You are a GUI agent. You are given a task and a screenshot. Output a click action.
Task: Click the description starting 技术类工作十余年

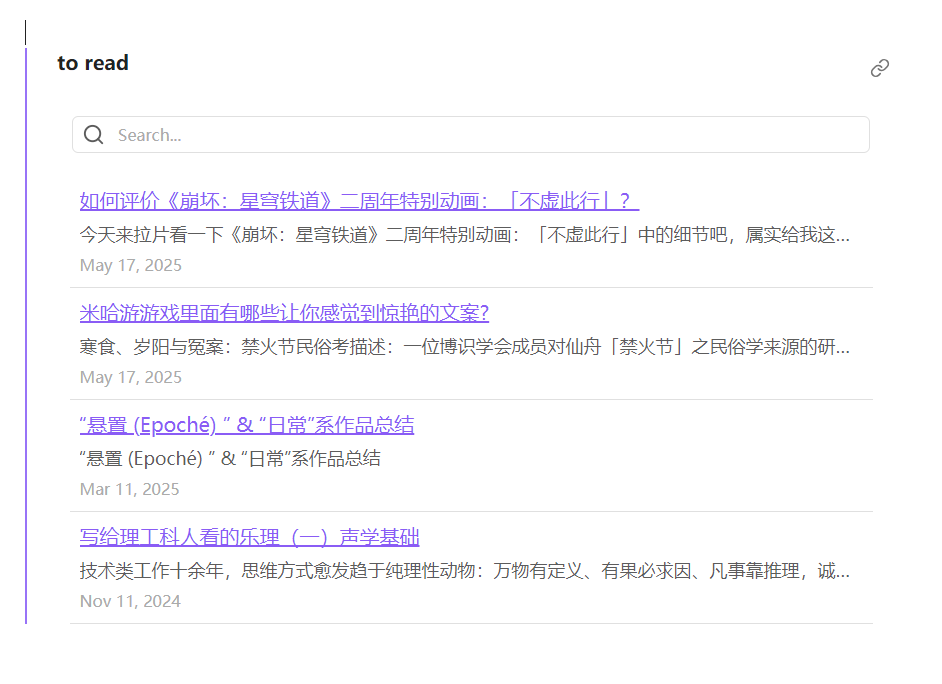[464, 571]
